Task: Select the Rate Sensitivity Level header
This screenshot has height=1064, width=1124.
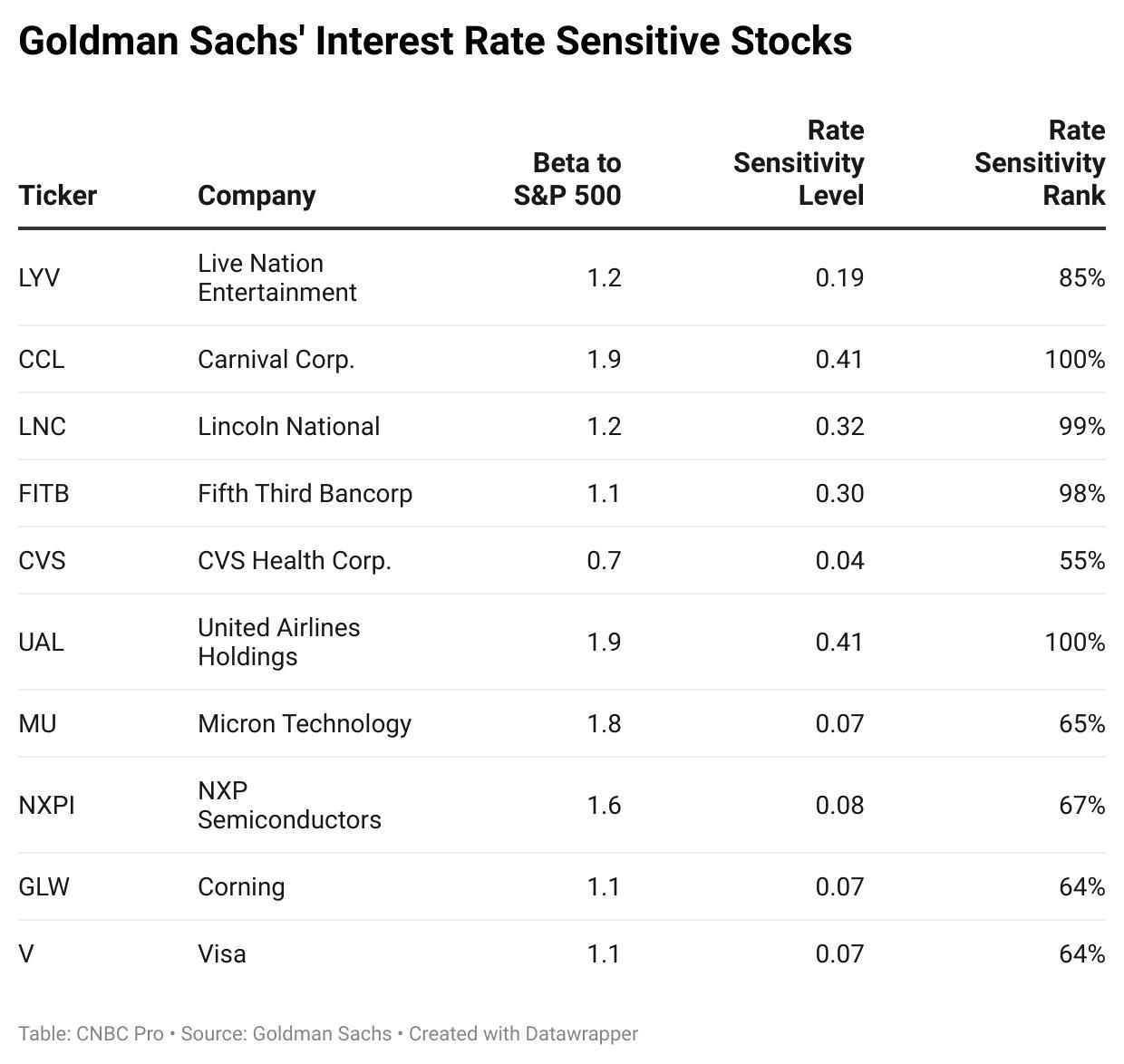Action: click(799, 163)
